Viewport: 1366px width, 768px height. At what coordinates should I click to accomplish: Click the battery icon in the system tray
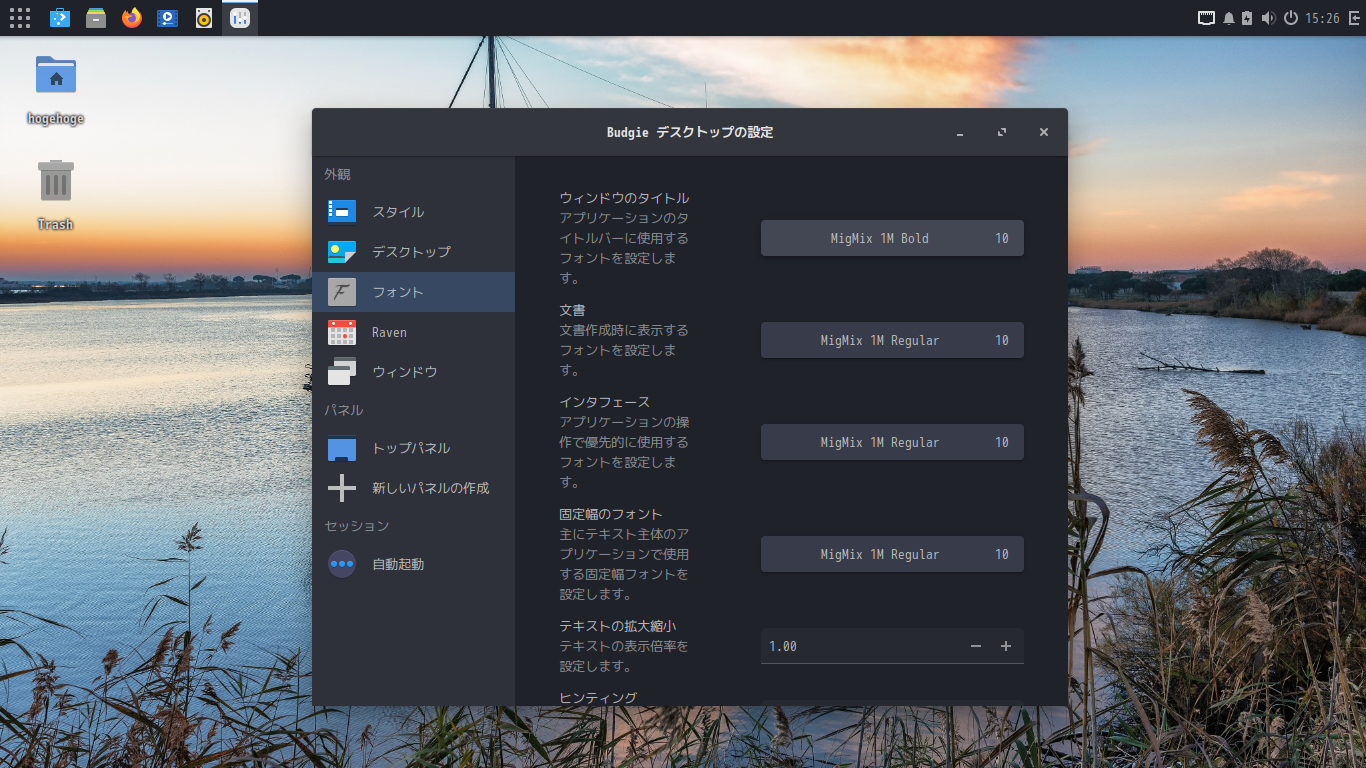pyautogui.click(x=1247, y=17)
